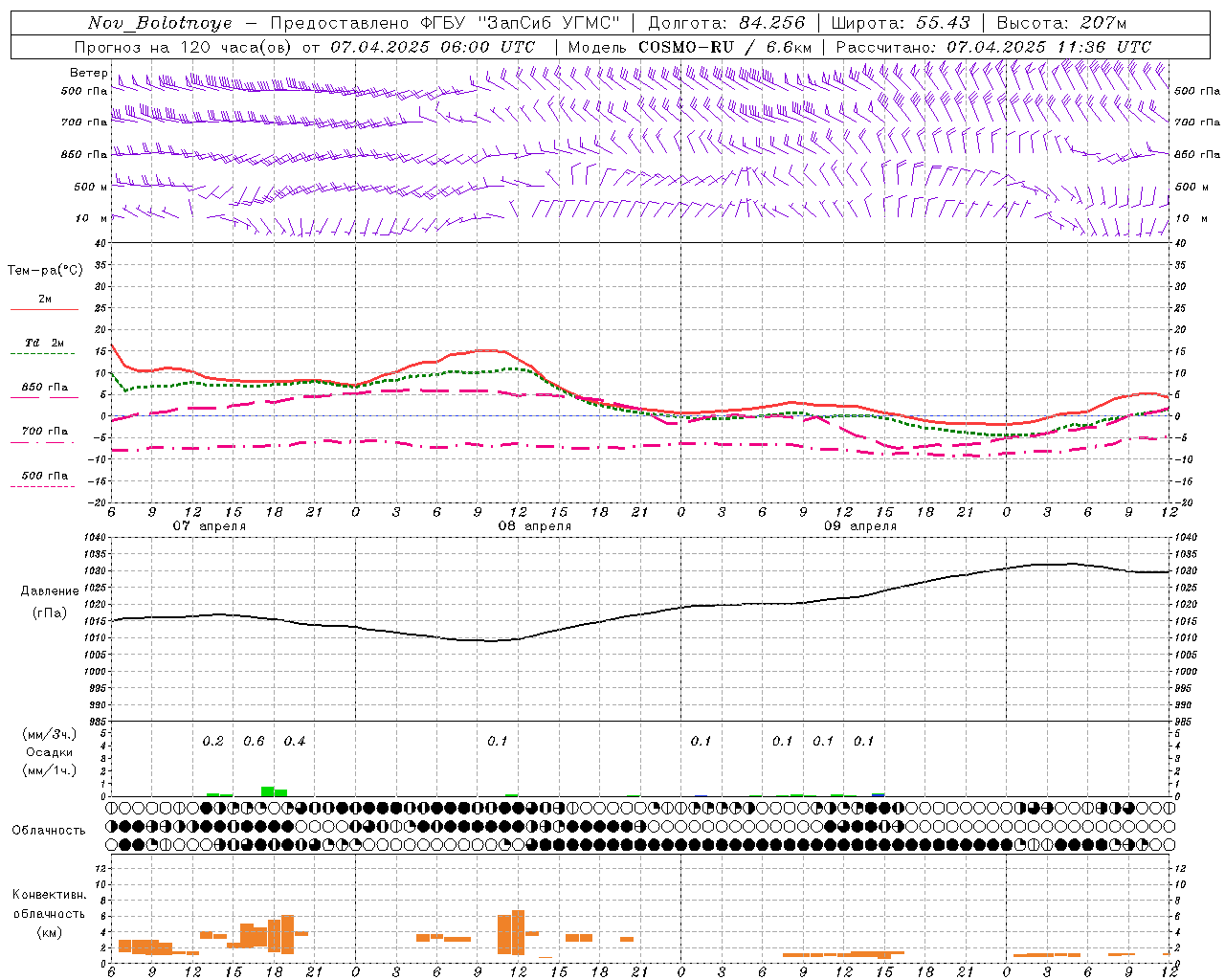Click the (мм/3ч.) precipitation unit label

click(48, 734)
